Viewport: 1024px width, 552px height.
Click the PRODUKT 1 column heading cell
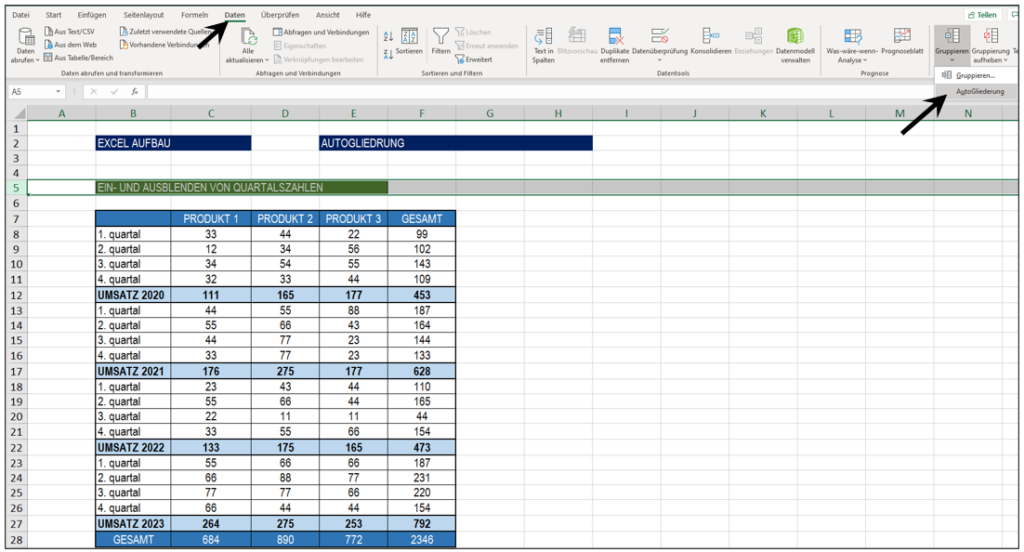pos(211,219)
